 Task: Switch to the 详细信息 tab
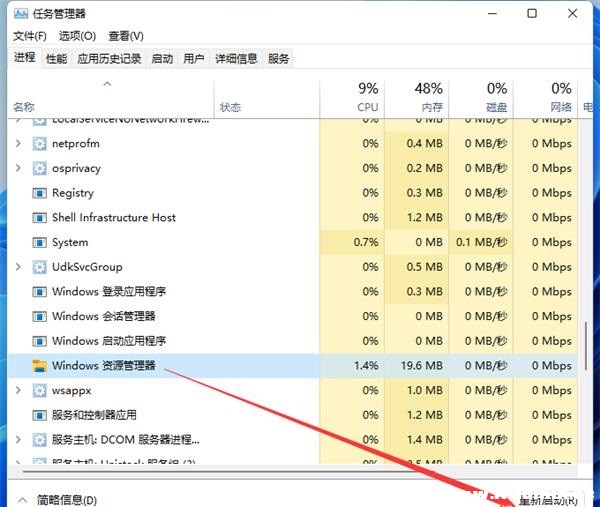click(x=236, y=59)
